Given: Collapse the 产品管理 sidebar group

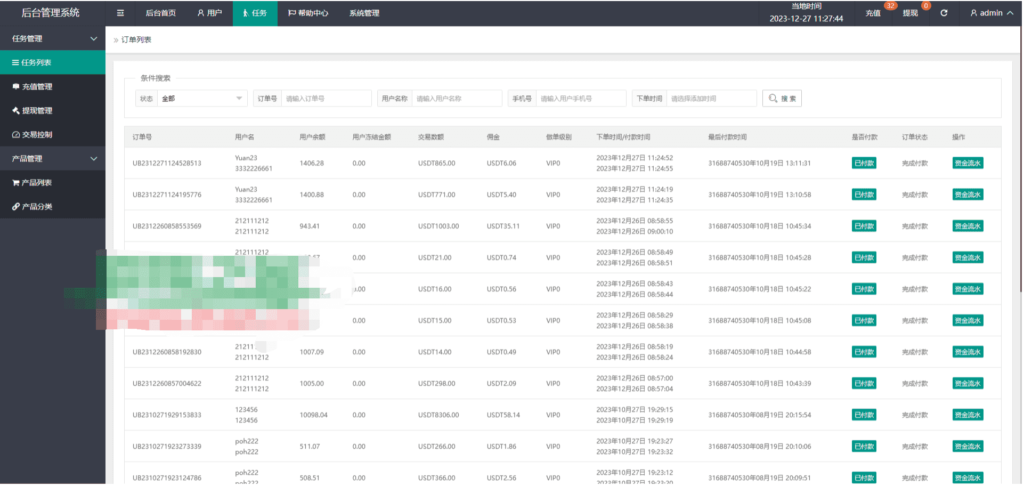Looking at the screenshot, I should pyautogui.click(x=52, y=159).
